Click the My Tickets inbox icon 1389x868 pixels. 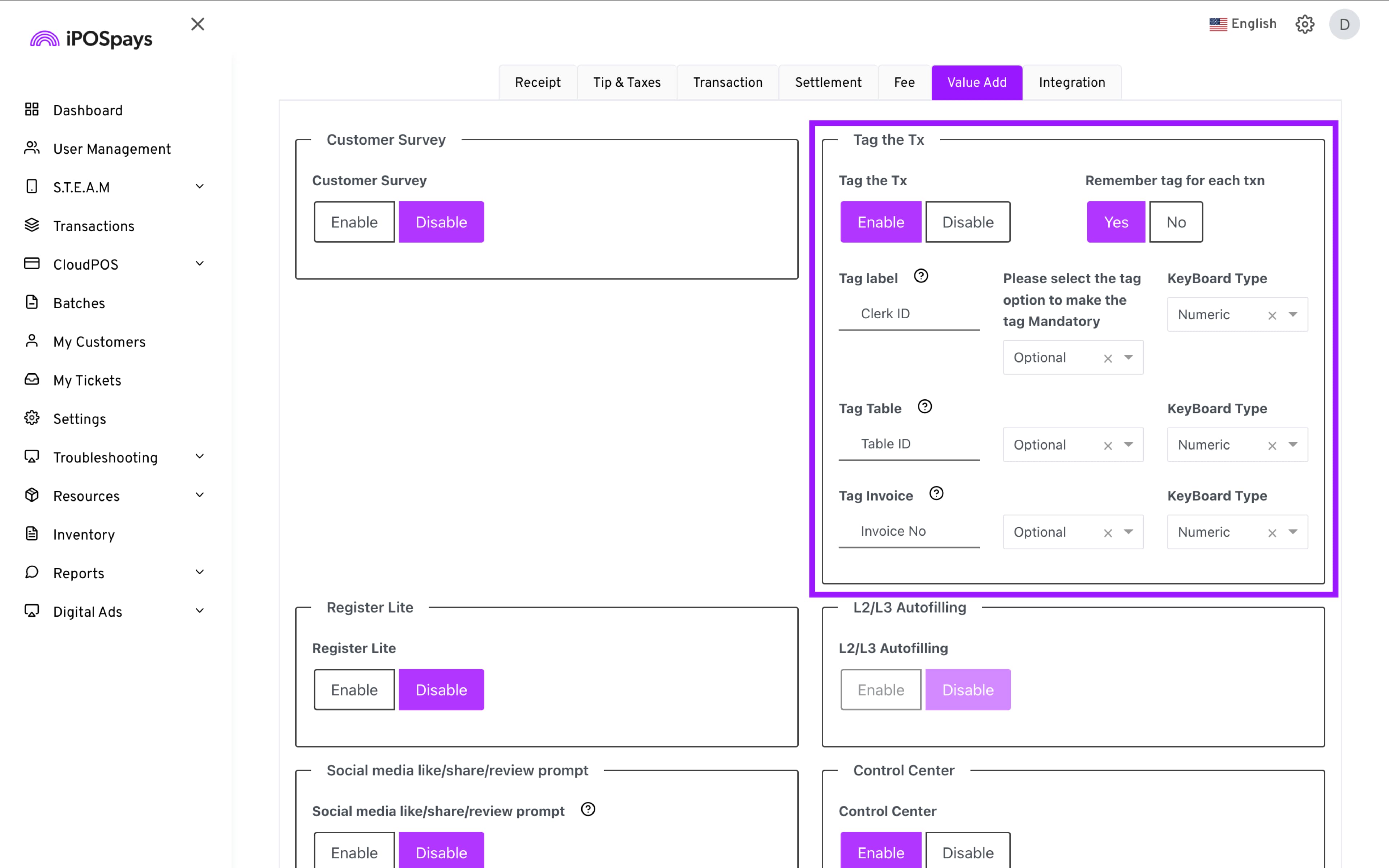[31, 379]
